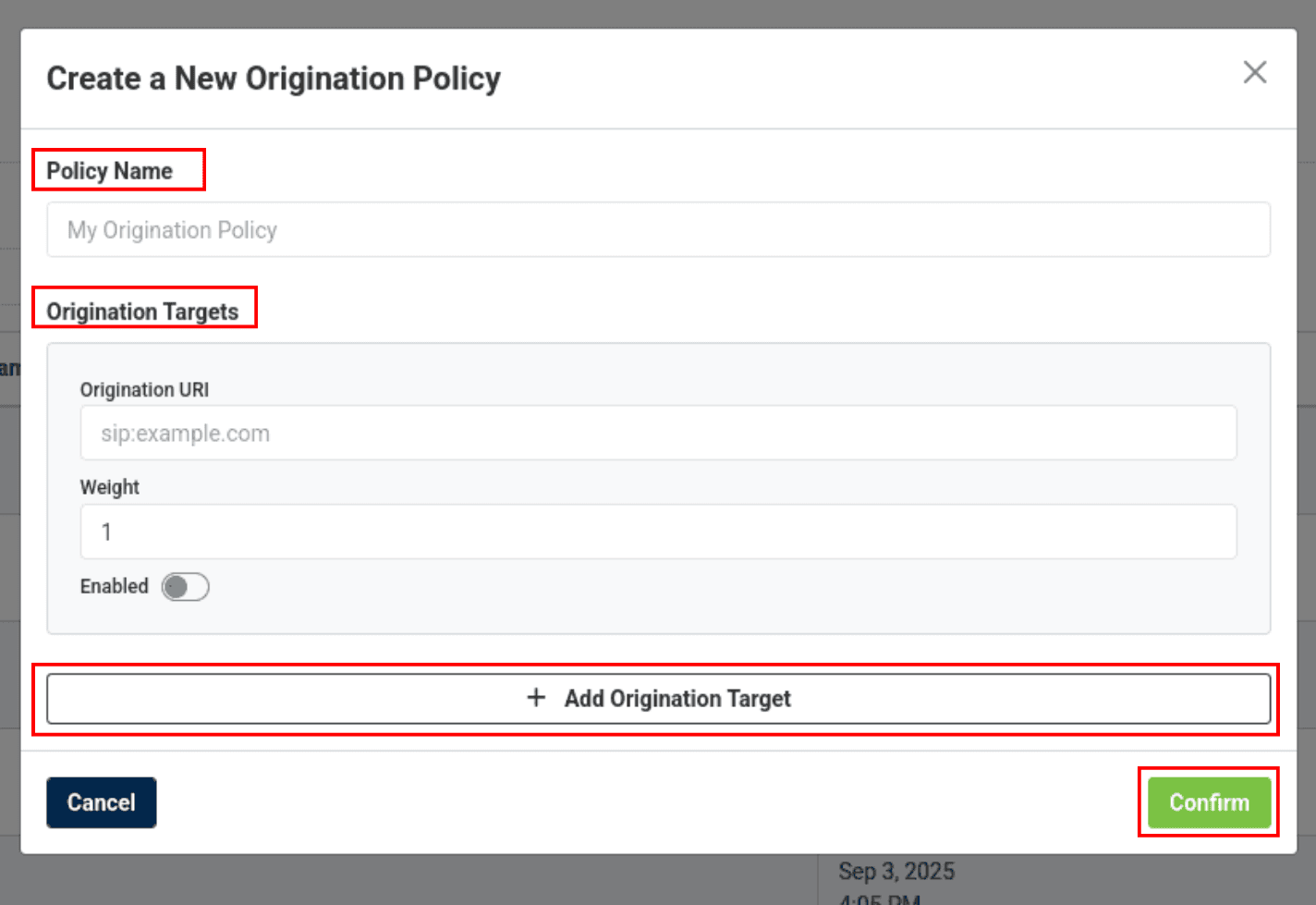Click the Add Origination Target button text
The image size is (1316, 905).
point(677,699)
